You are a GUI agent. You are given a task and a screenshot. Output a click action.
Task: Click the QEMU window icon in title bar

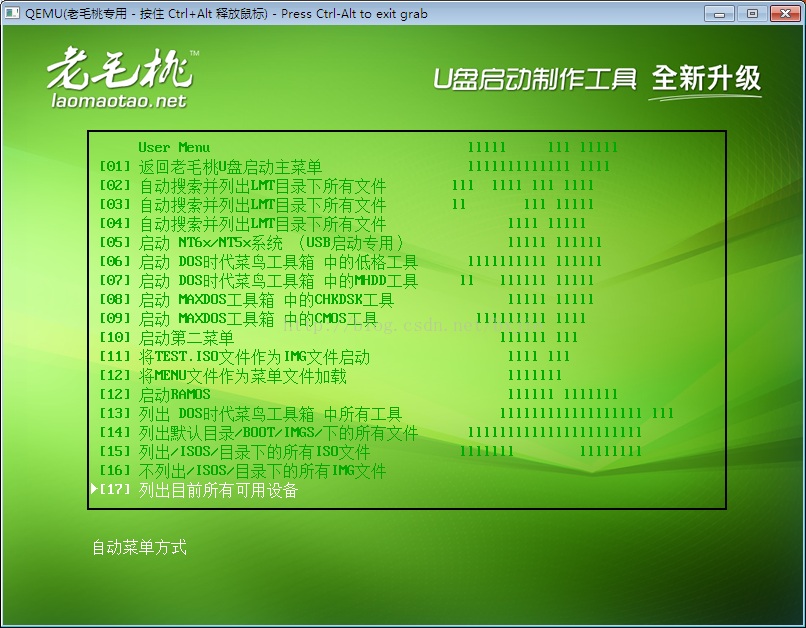click(x=12, y=13)
